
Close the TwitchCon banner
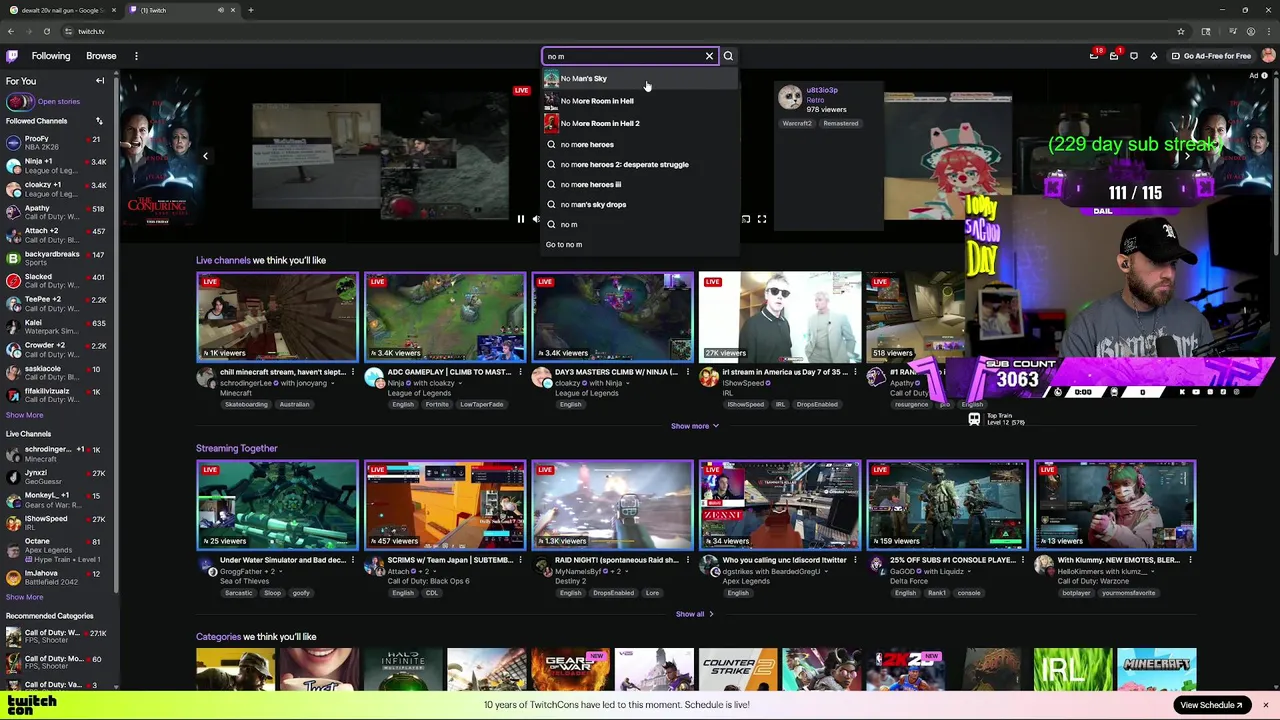click(x=1265, y=705)
